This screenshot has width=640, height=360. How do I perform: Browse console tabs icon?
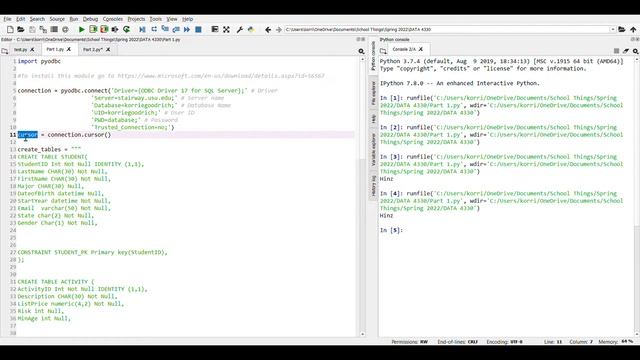click(x=383, y=51)
